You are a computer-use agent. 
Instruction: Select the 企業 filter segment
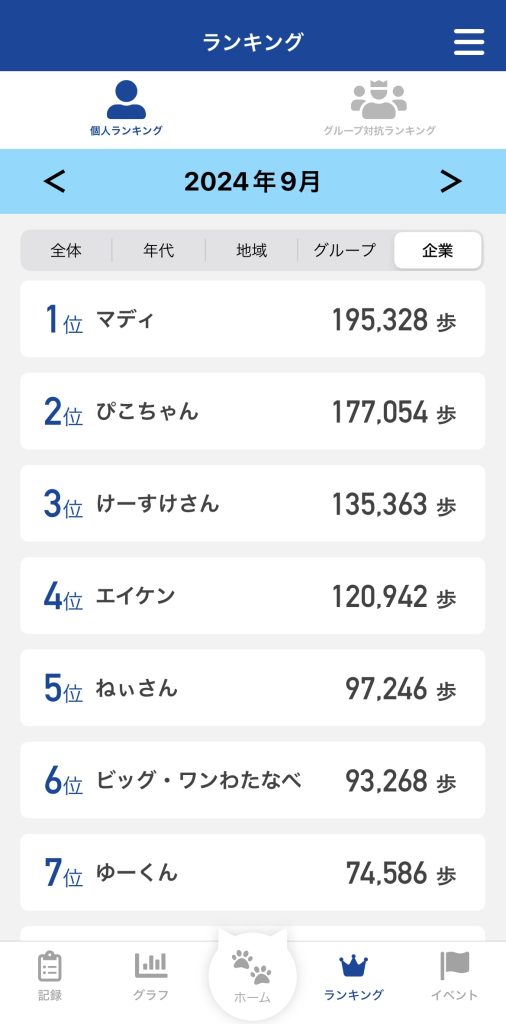(437, 250)
